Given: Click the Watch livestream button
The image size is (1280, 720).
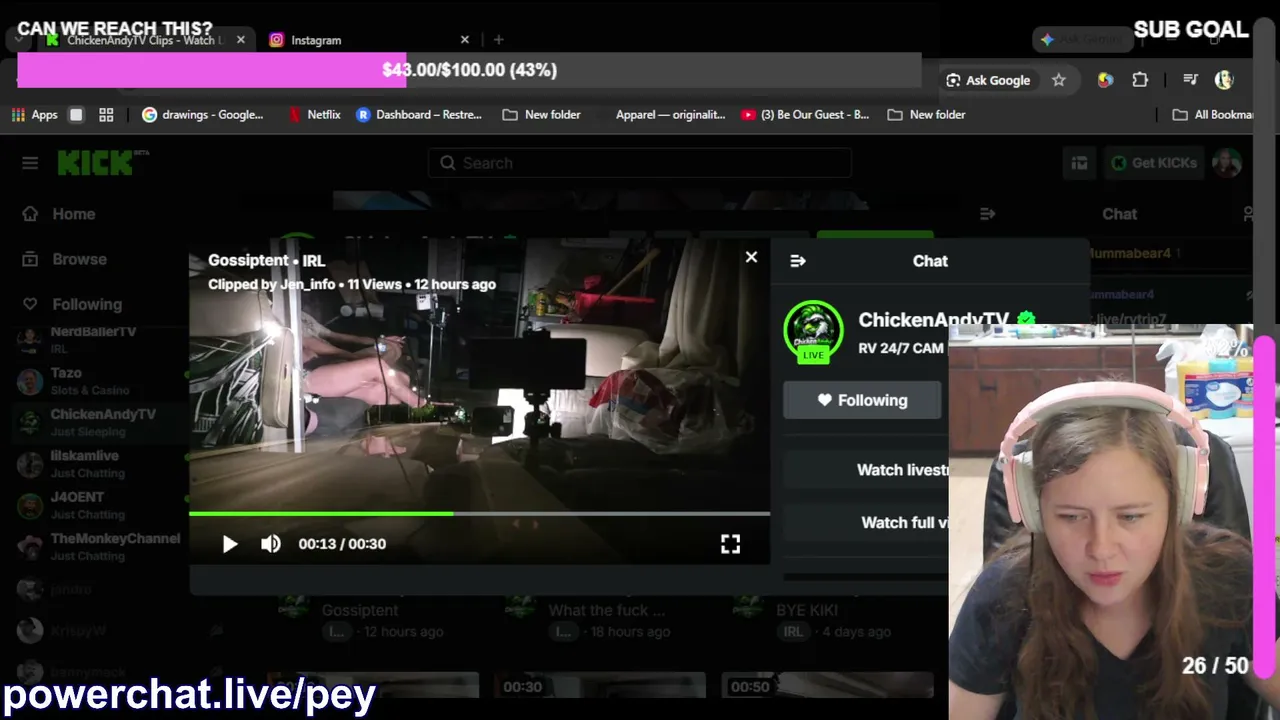Looking at the screenshot, I should 866,470.
